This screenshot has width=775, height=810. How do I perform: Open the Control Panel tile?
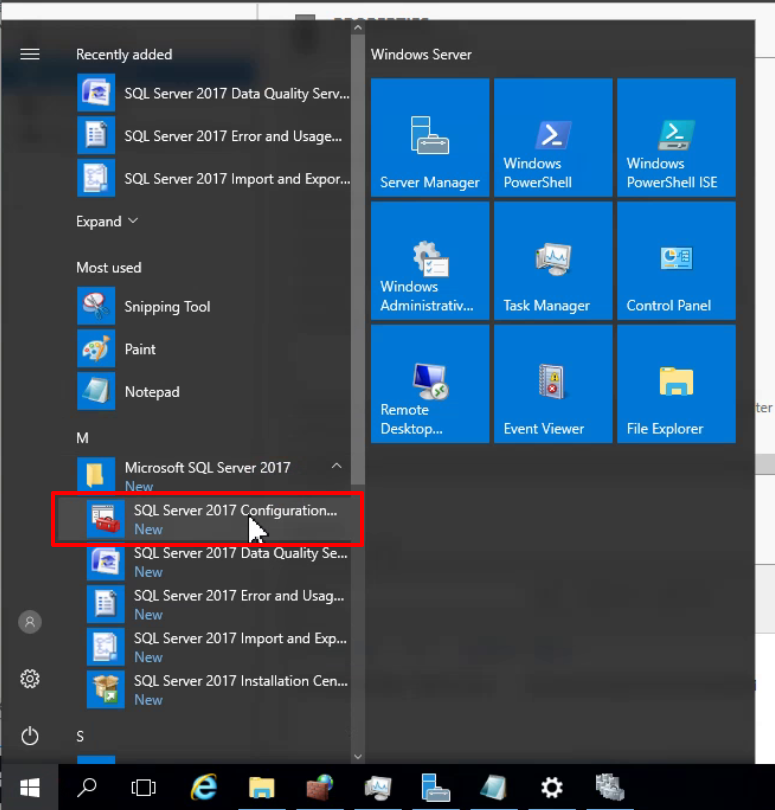676,260
